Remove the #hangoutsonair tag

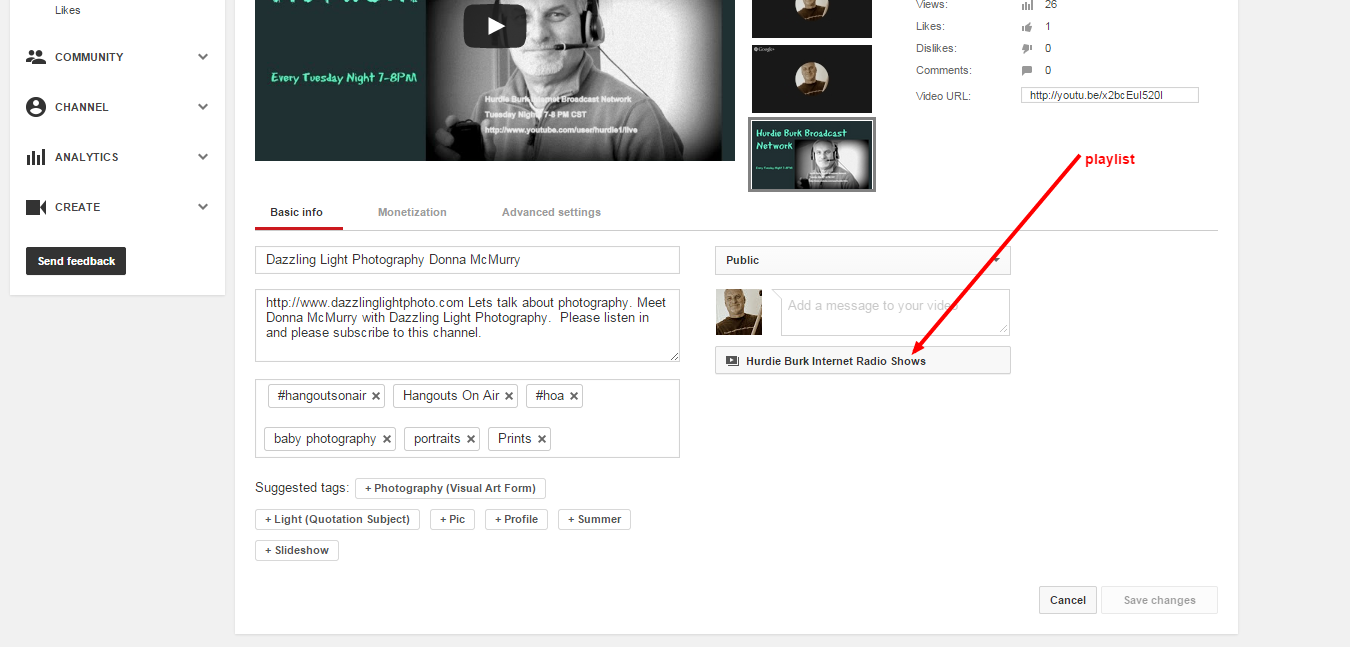click(376, 396)
